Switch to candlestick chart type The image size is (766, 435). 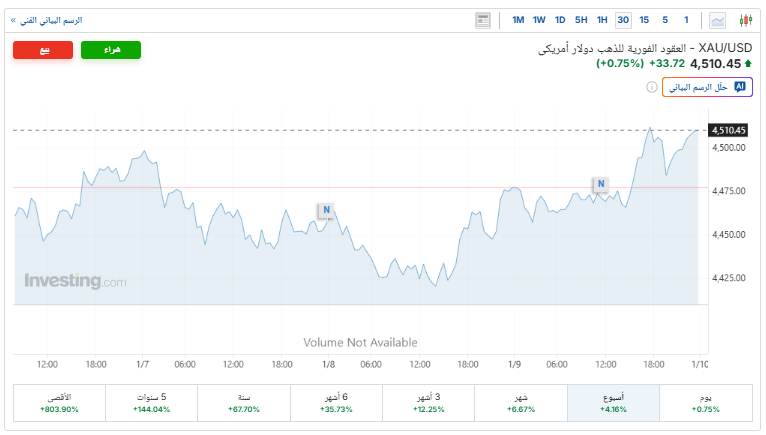coord(745,20)
